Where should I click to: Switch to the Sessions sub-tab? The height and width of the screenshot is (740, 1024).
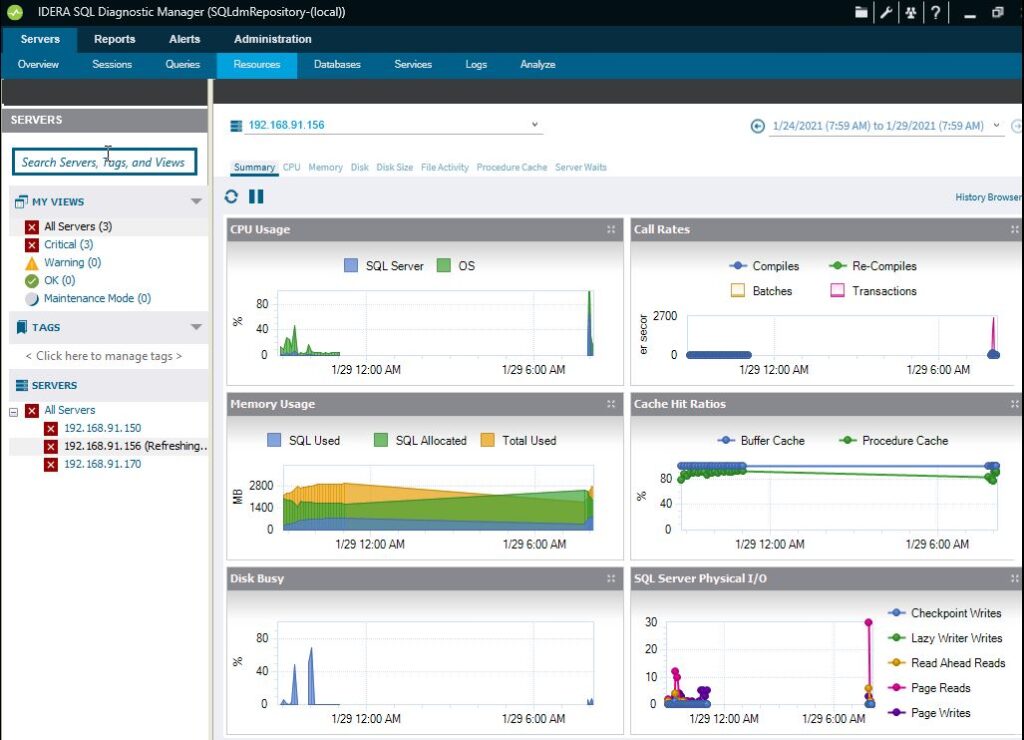coord(112,65)
